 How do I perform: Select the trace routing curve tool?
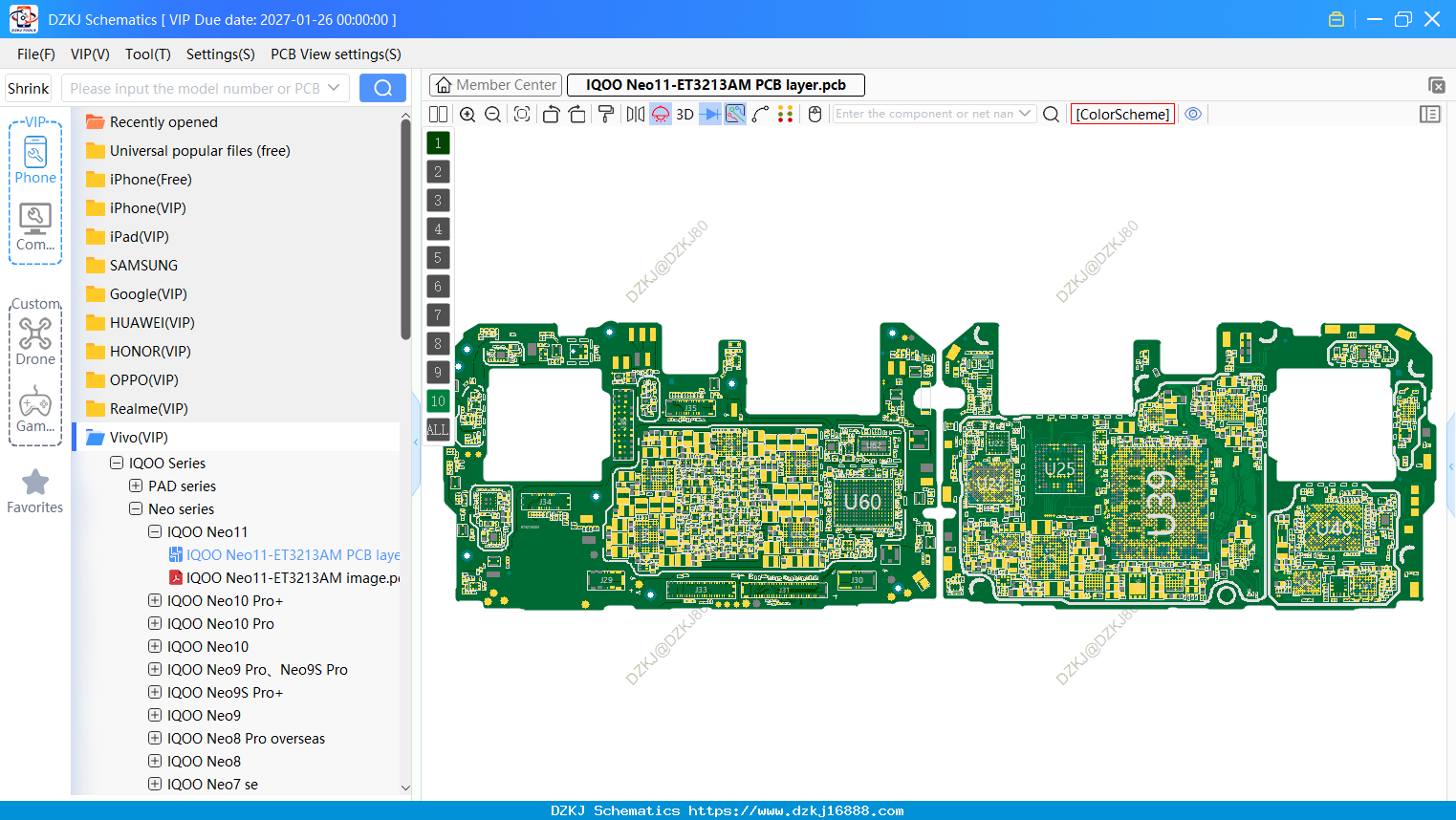(761, 114)
